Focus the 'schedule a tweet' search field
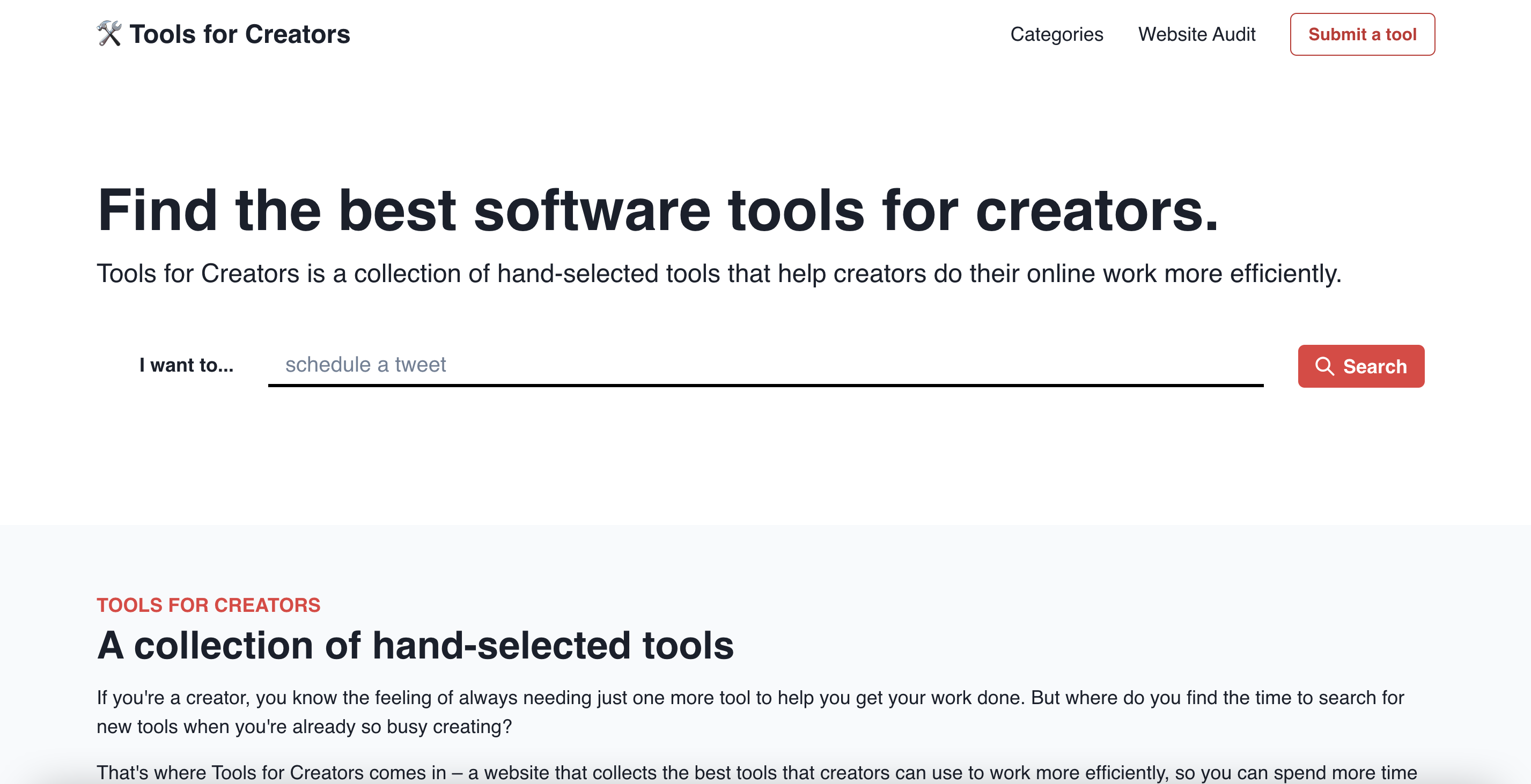The height and width of the screenshot is (784, 1531). (765, 365)
